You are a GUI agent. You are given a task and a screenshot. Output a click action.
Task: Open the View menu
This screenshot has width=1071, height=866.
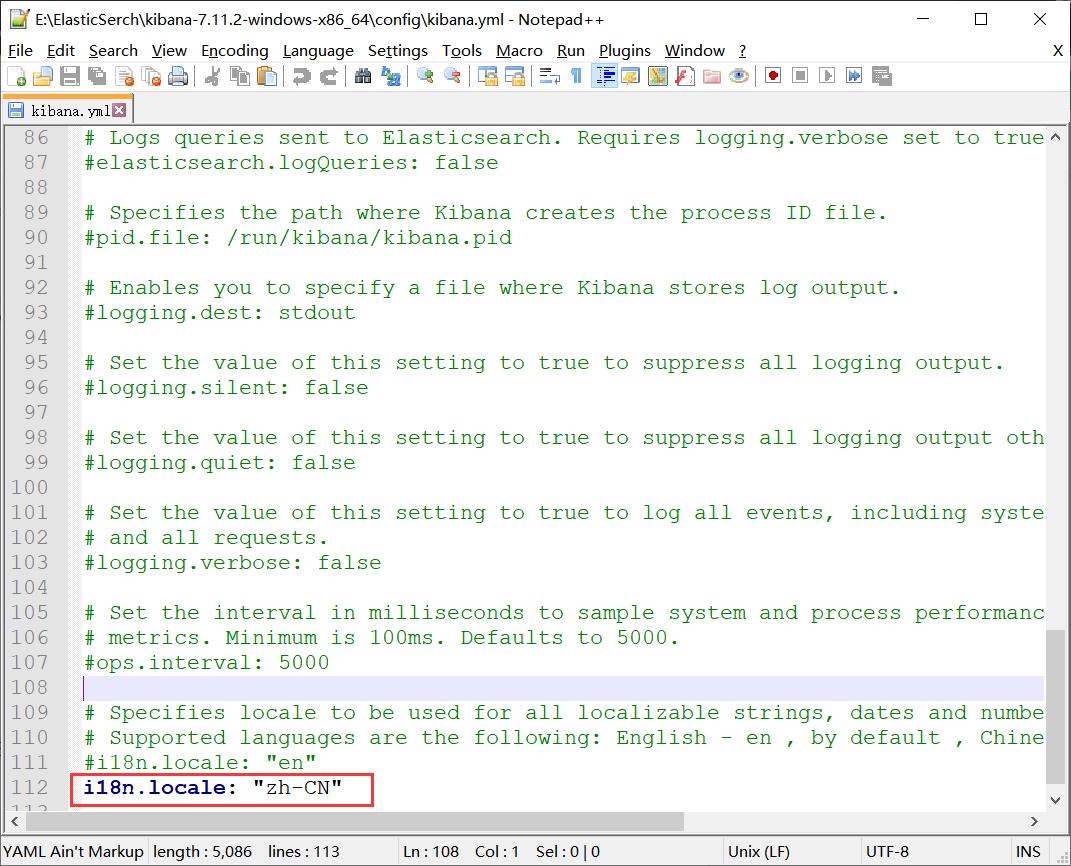click(x=169, y=51)
